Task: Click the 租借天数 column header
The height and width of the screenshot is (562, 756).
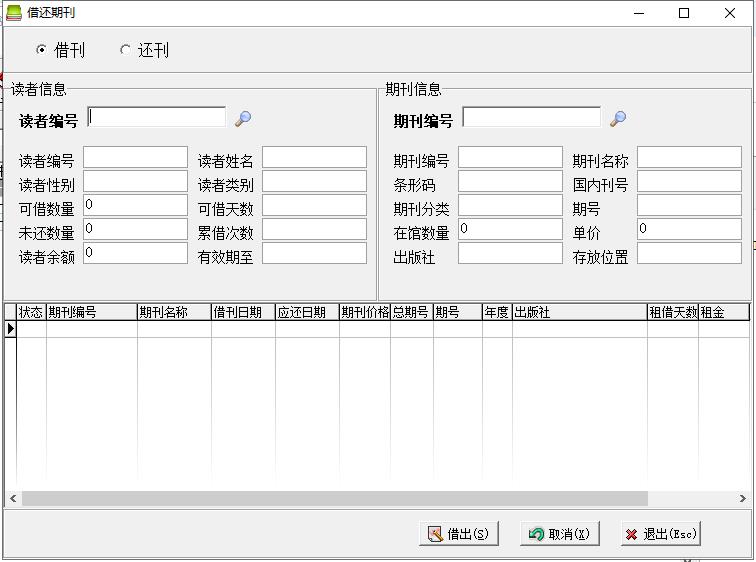Action: [673, 312]
